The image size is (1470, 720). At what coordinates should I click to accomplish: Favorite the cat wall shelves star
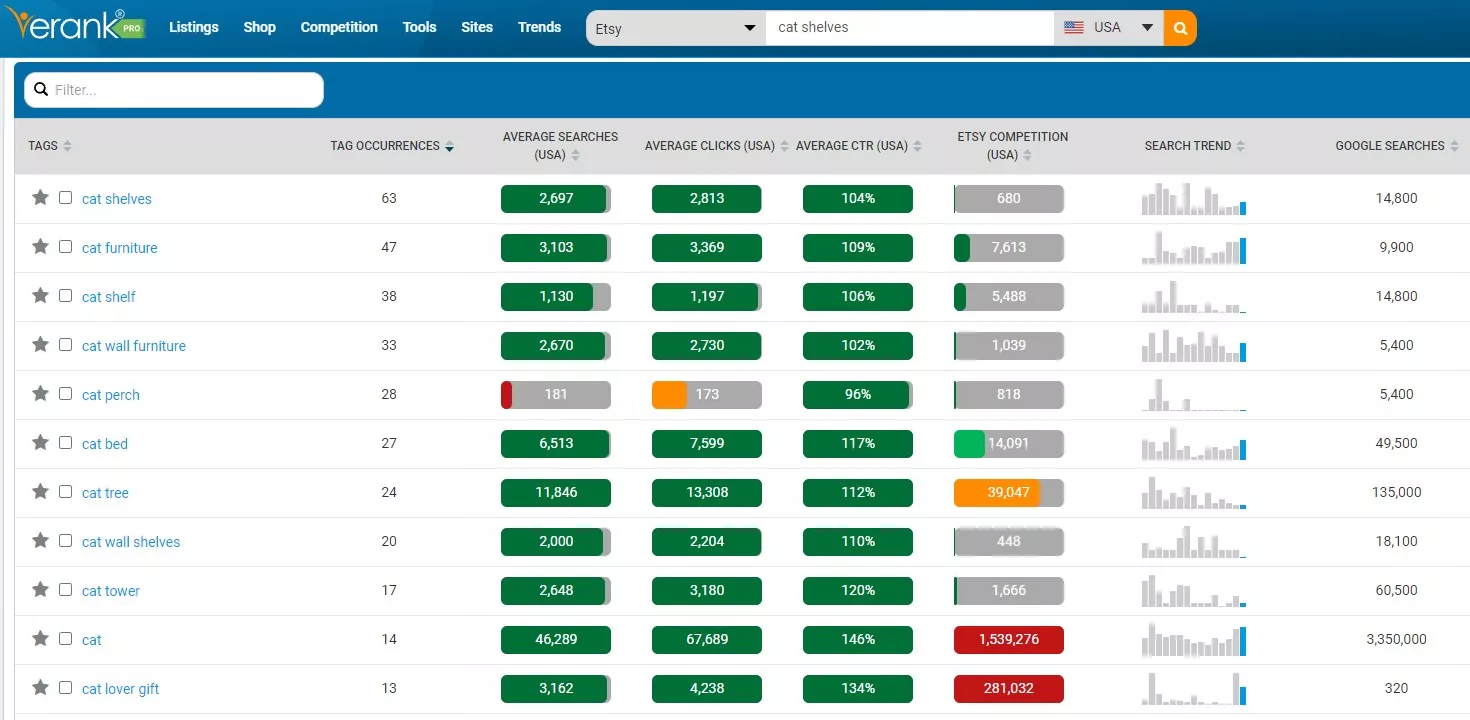tap(40, 541)
